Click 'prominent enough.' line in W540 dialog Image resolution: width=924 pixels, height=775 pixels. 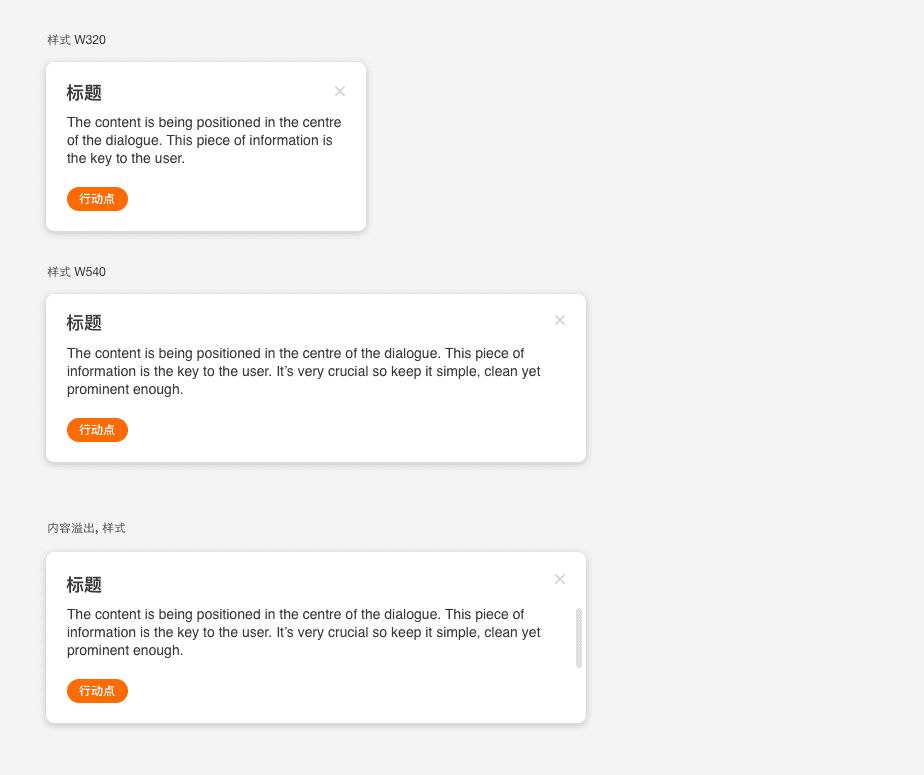tap(125, 389)
